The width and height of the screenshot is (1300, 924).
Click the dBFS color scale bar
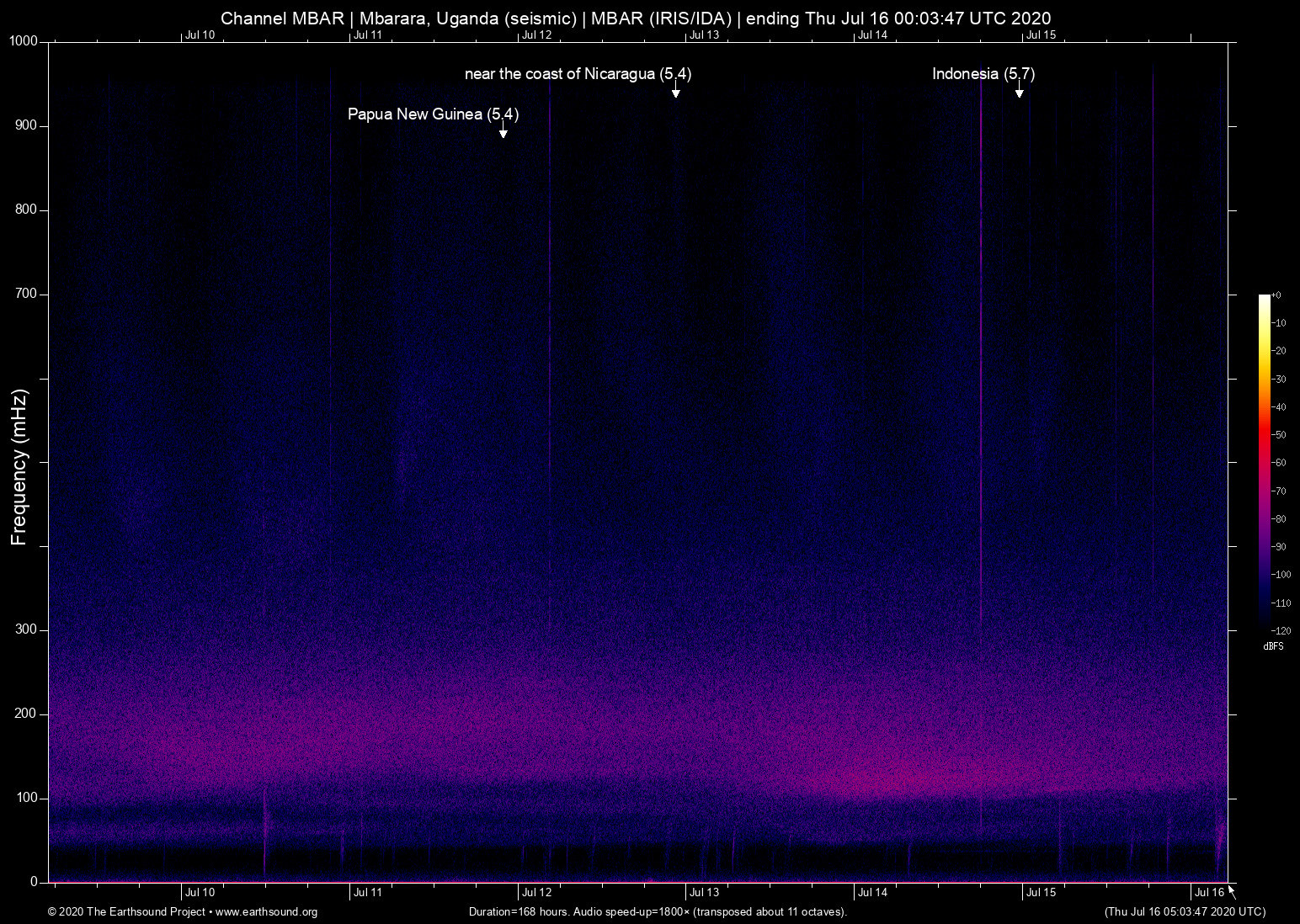pyautogui.click(x=1264, y=461)
